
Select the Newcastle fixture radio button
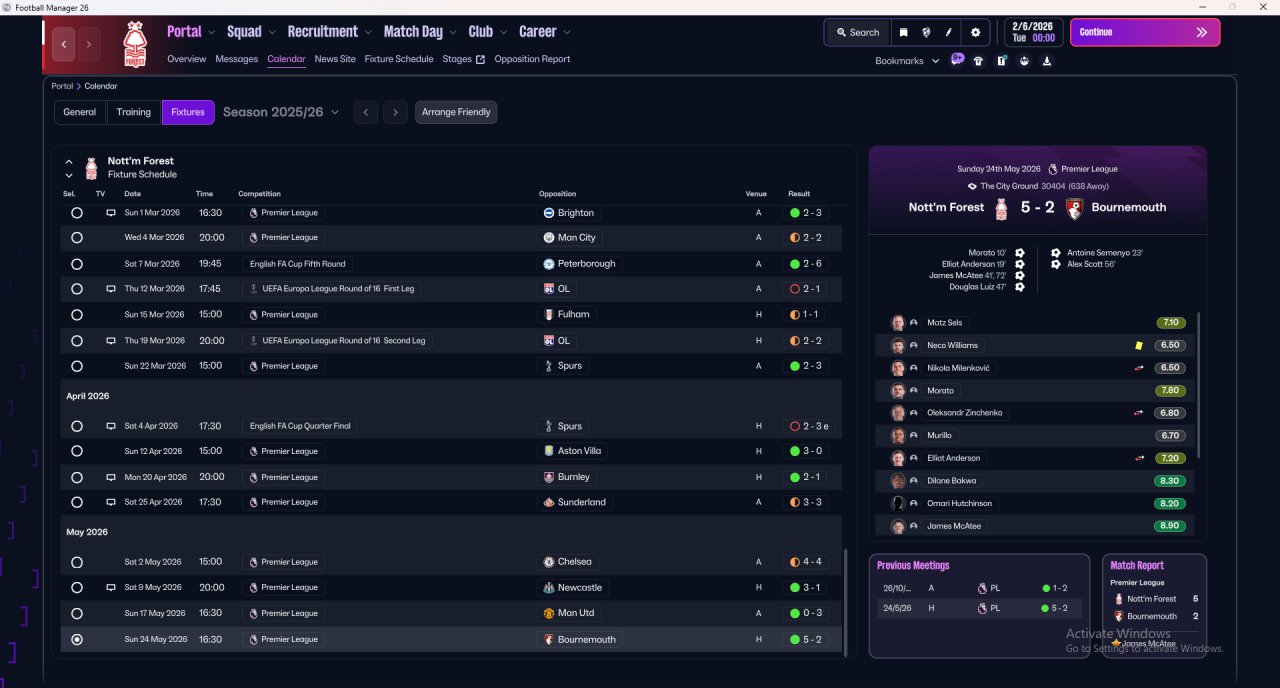coord(77,588)
